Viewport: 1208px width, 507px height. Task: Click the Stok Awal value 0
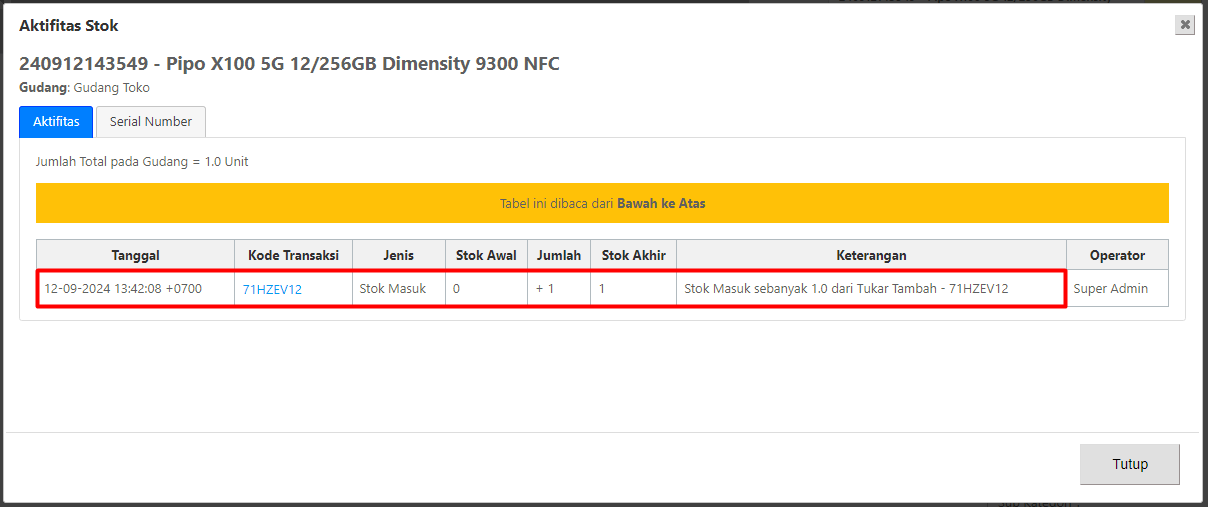(x=487, y=289)
